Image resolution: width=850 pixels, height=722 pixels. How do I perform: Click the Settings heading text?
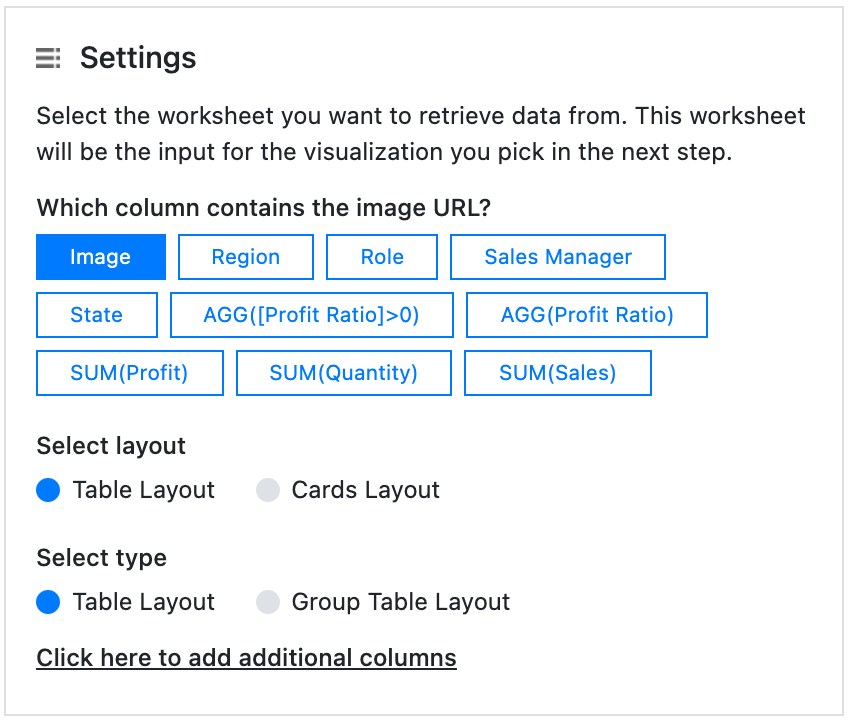(x=138, y=58)
